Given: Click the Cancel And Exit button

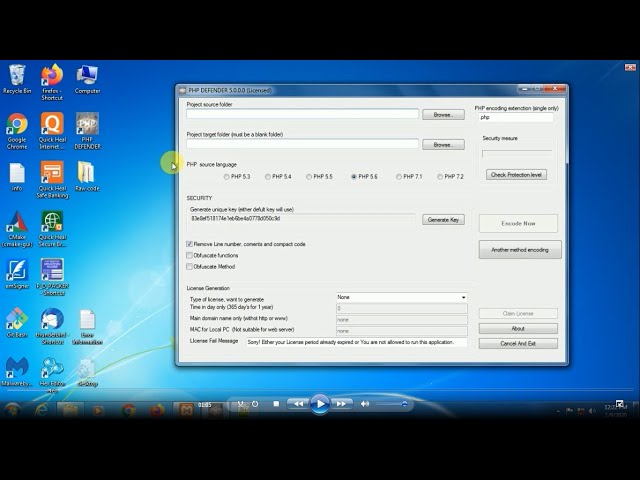Looking at the screenshot, I should (x=518, y=344).
